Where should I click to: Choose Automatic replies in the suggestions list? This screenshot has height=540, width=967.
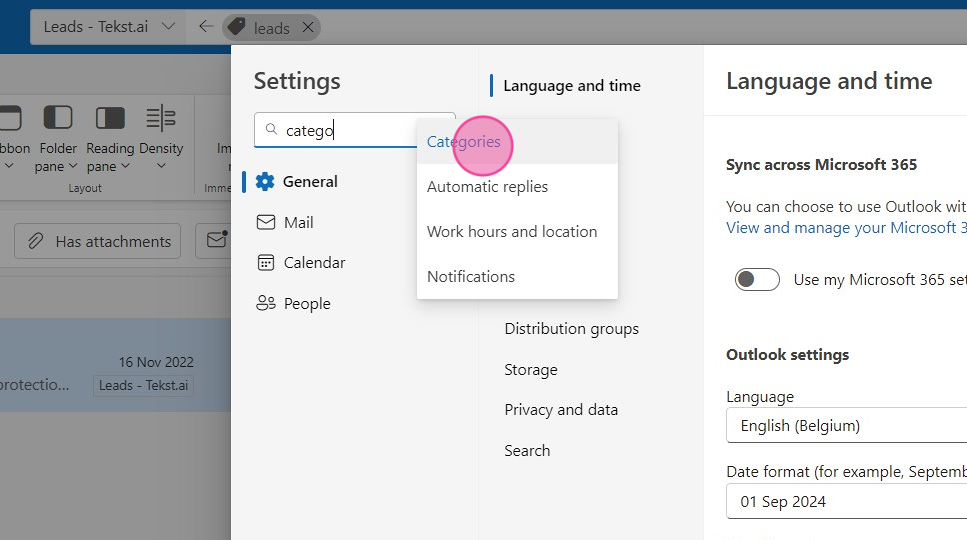point(517,186)
